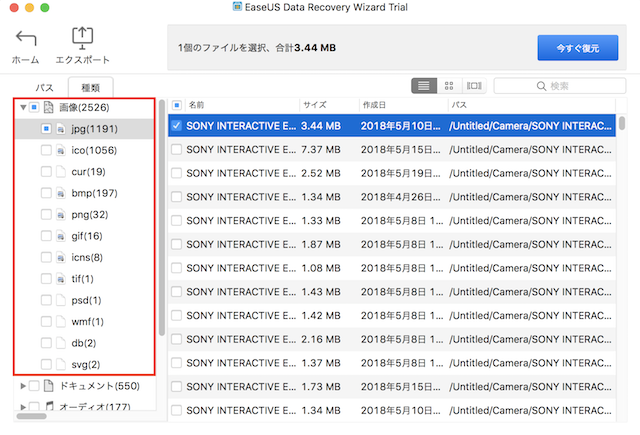Click the file list vertical scrollbar
This screenshot has width=640, height=435.
(622, 123)
